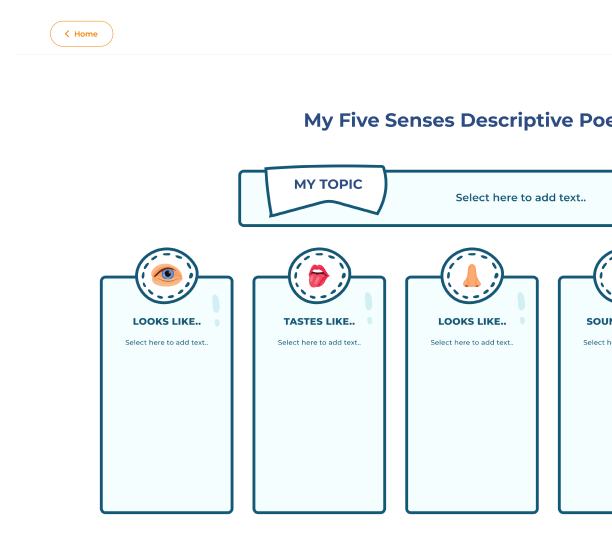Add text under first Looks Like card
The height and width of the screenshot is (534, 612).
[167, 342]
